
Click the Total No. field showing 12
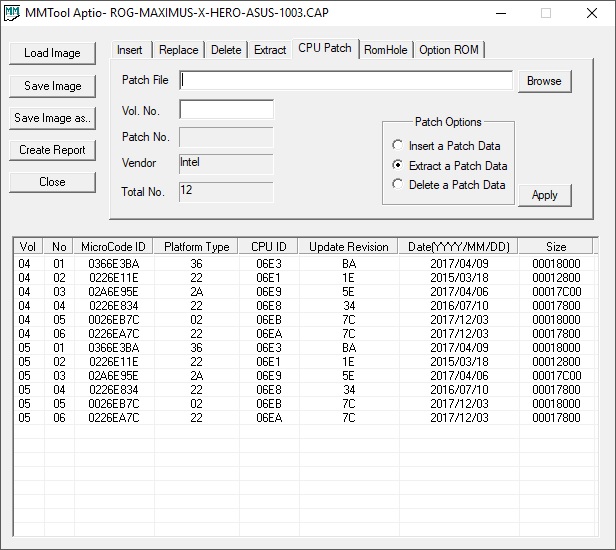coord(226,192)
